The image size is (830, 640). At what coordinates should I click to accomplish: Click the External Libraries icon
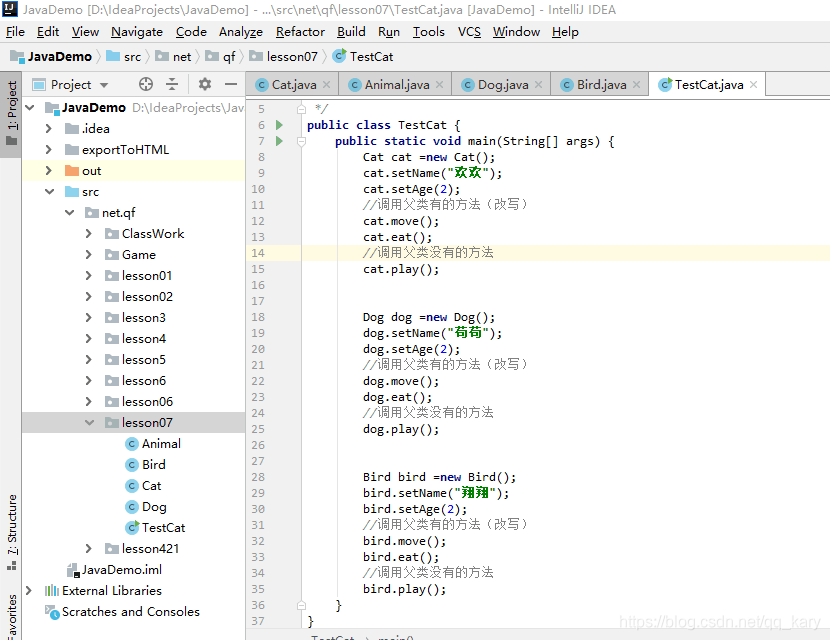51,590
